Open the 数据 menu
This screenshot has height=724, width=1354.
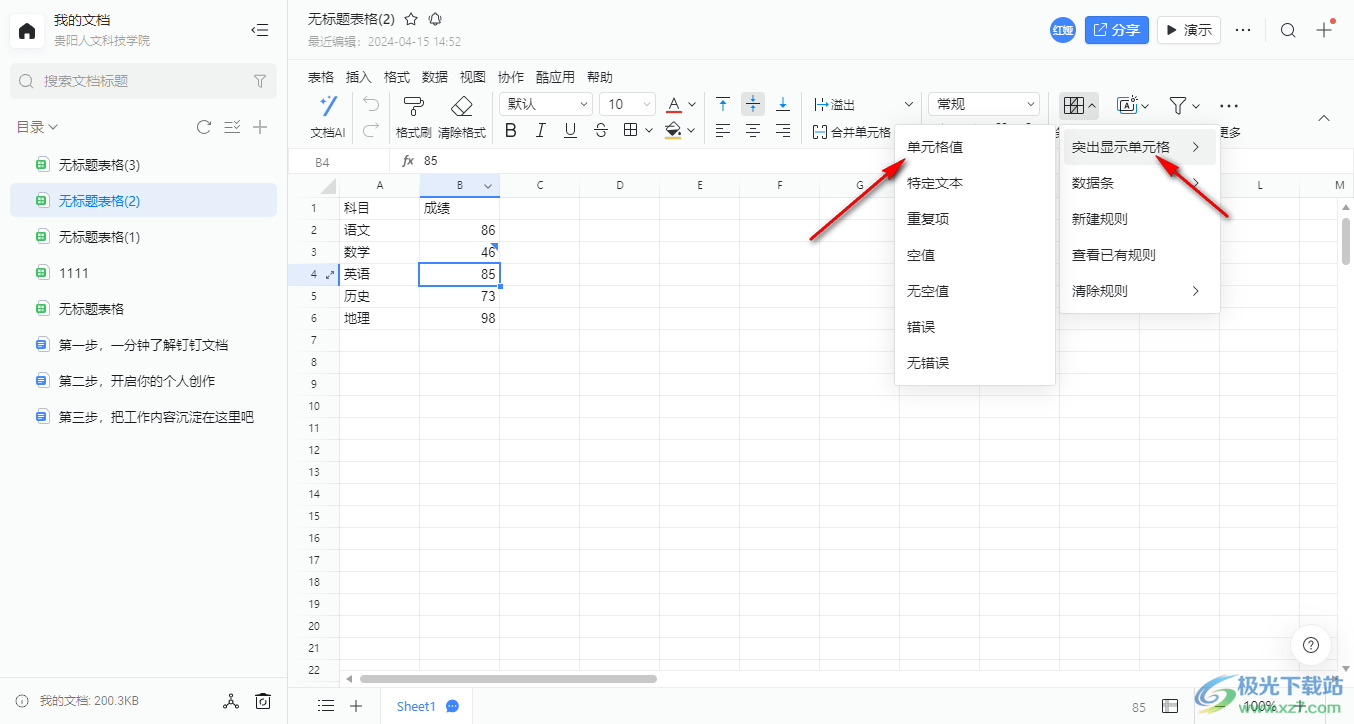tap(435, 77)
